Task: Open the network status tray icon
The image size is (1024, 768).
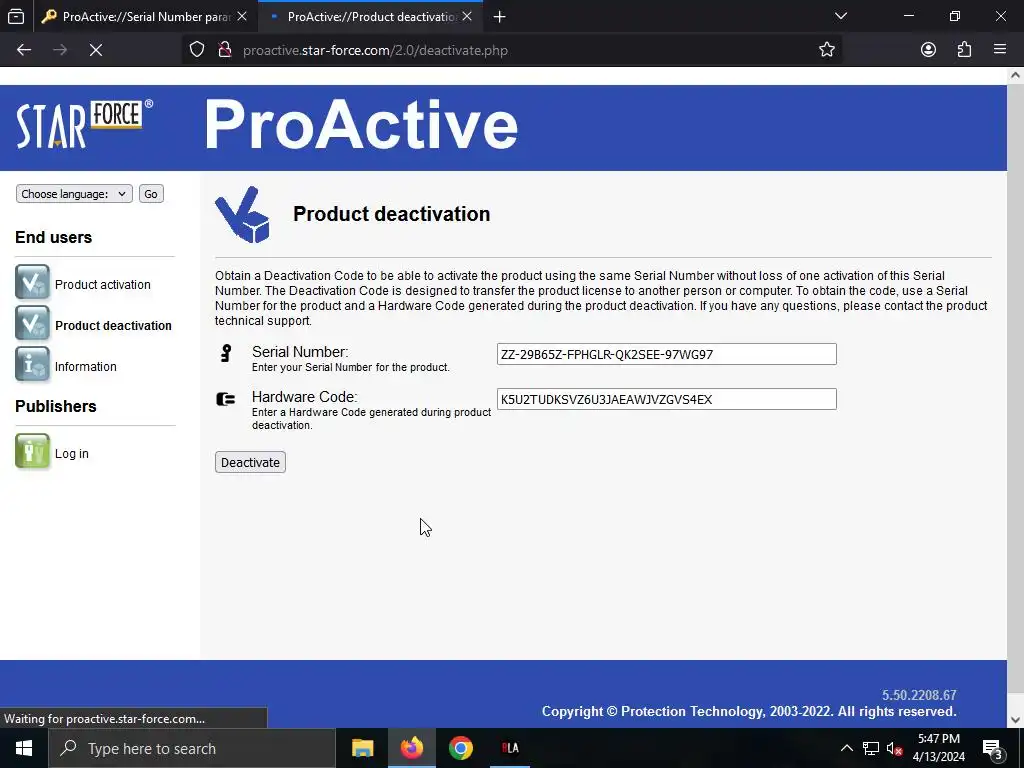Action: click(871, 748)
